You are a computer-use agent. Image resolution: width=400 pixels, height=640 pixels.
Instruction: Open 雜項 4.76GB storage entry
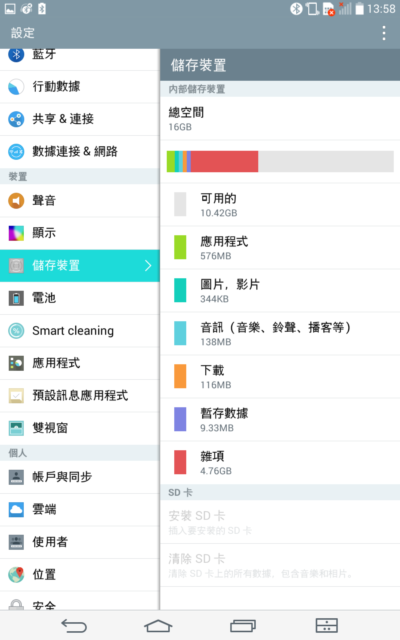280,462
